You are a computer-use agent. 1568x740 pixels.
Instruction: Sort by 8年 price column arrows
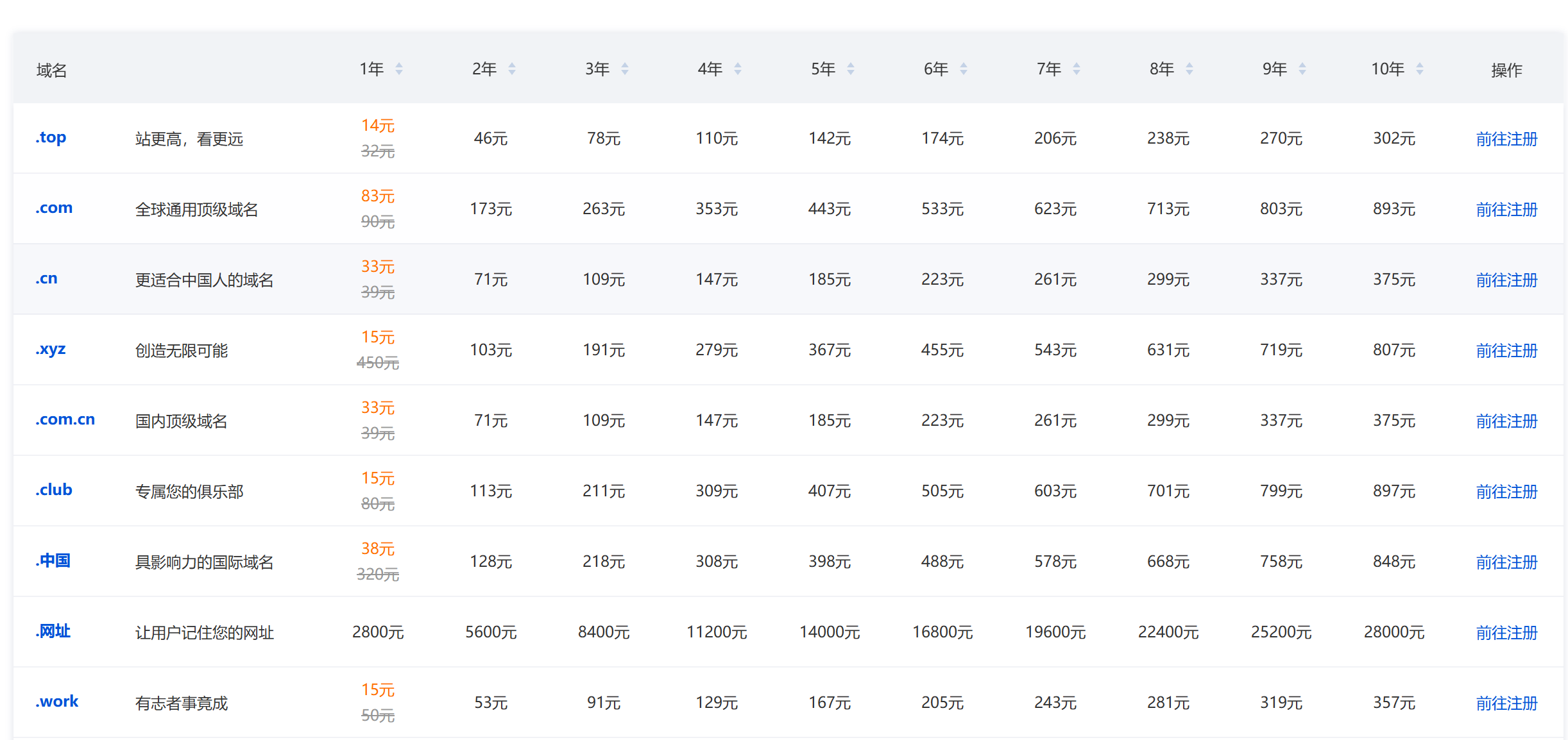click(x=1189, y=69)
